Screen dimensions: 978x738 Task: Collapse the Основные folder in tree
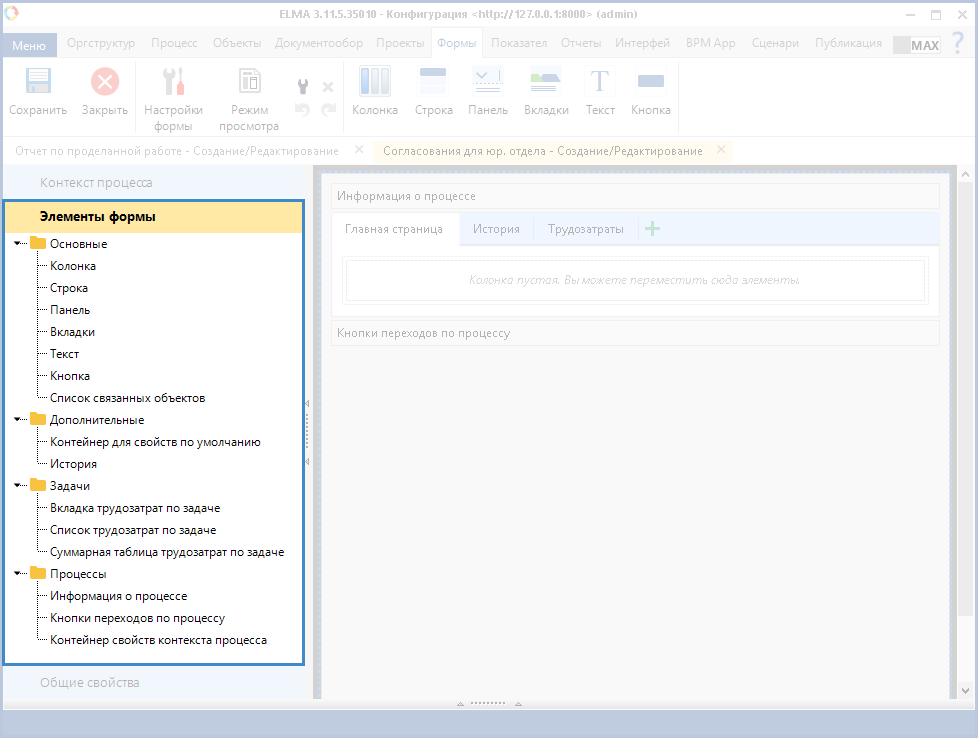18,243
